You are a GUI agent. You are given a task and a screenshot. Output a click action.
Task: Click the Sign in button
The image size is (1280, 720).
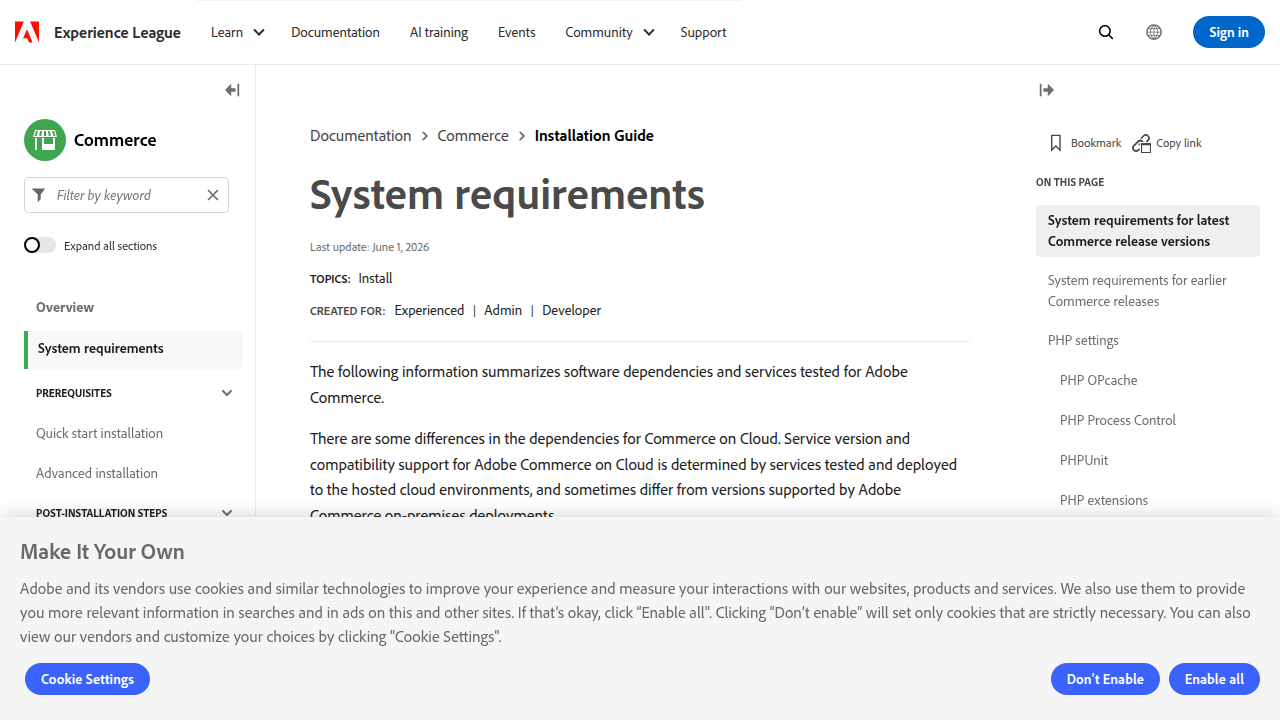pos(1229,32)
